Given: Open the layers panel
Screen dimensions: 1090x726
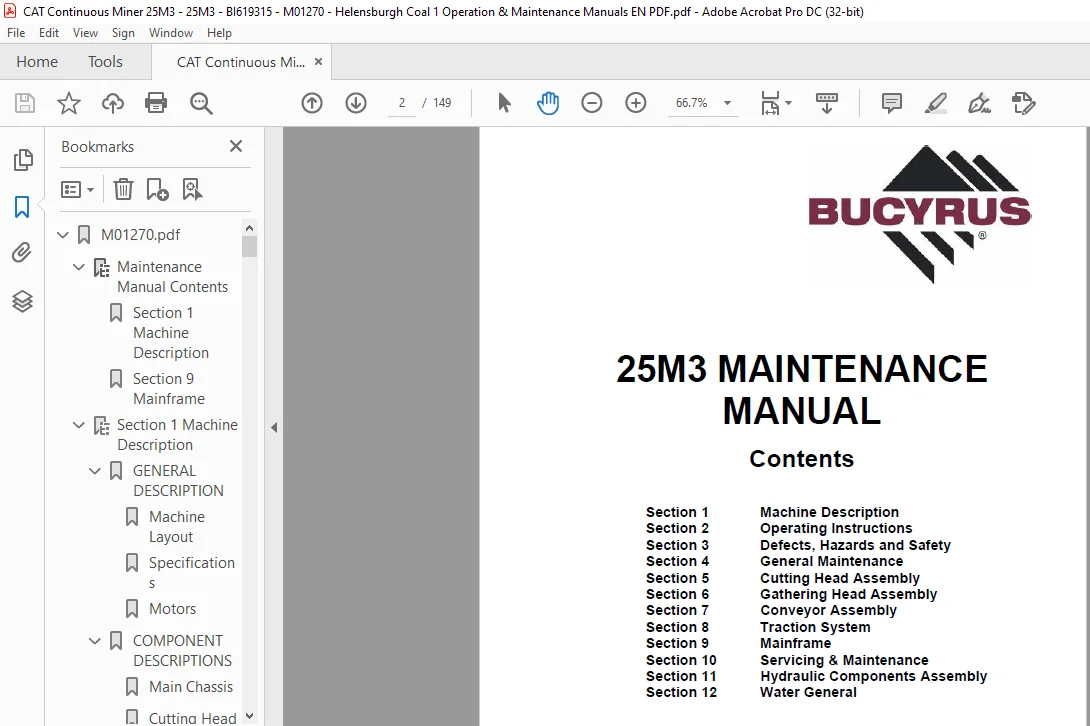Looking at the screenshot, I should 22,301.
